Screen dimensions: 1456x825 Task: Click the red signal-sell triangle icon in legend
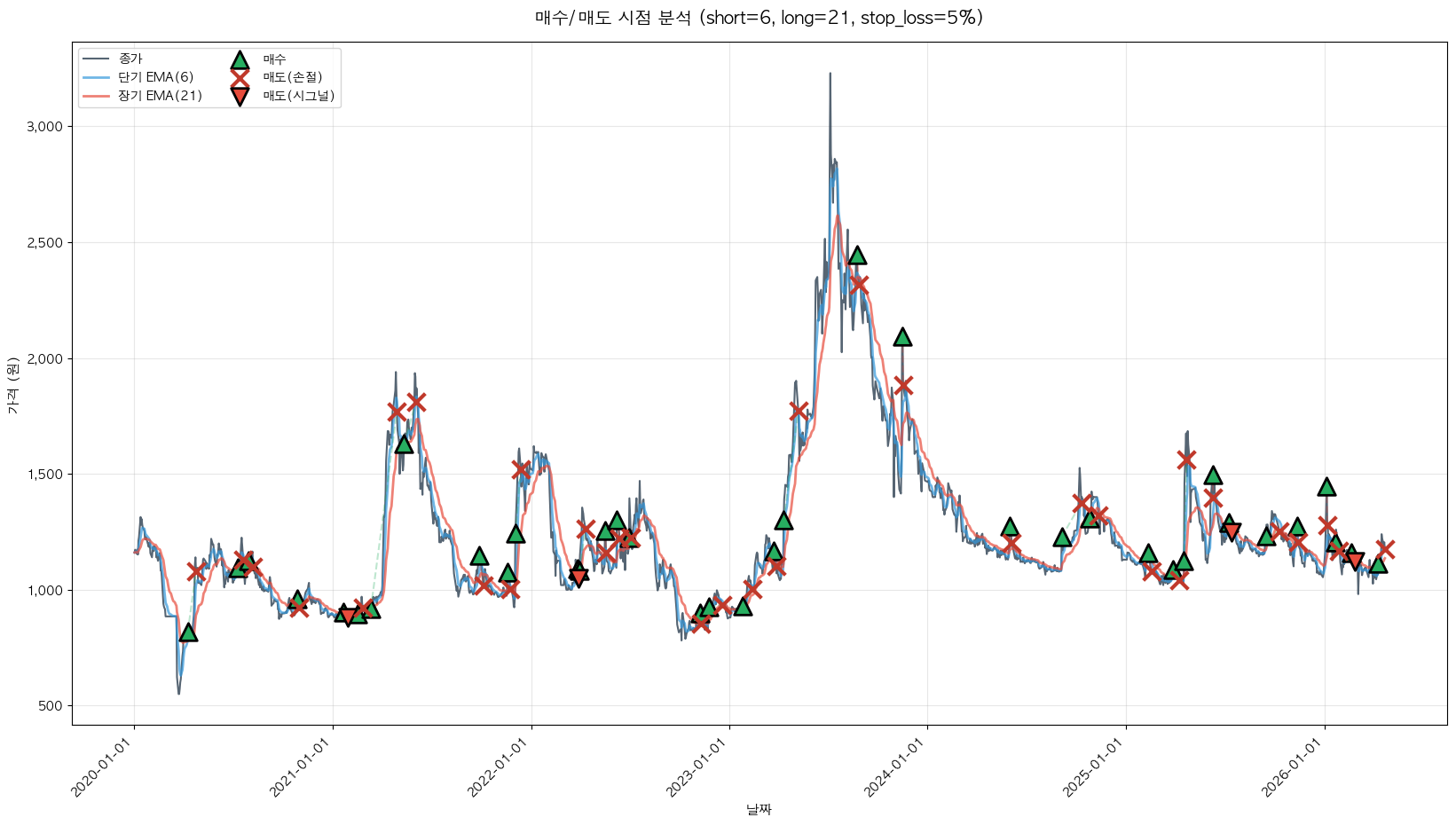tap(240, 96)
